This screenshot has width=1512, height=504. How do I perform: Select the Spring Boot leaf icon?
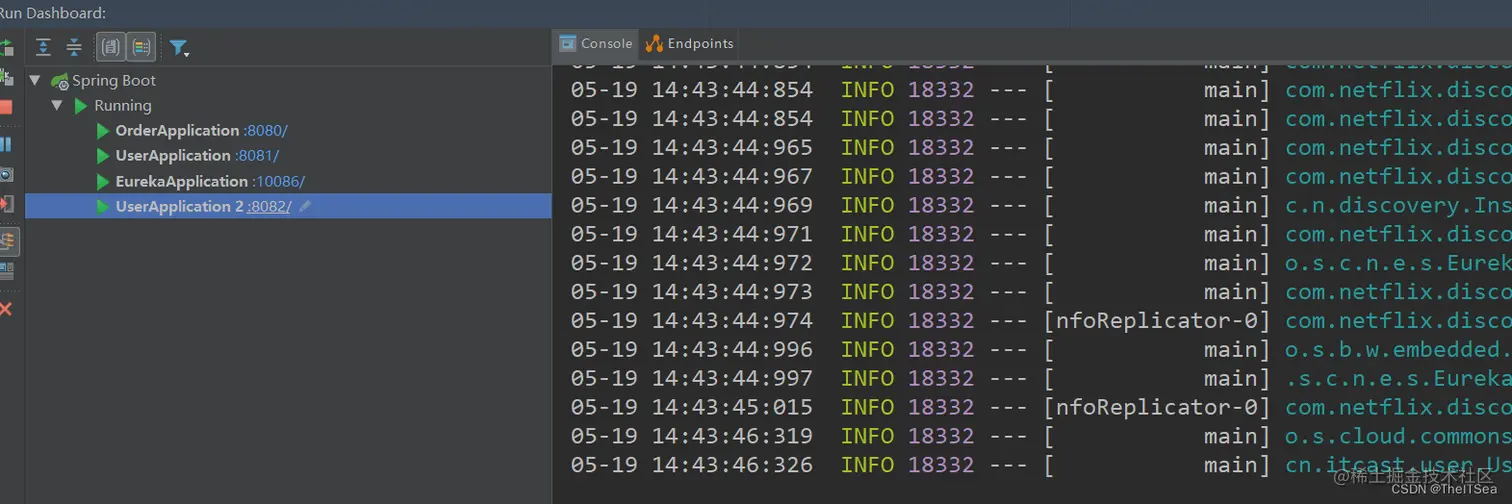coord(60,81)
